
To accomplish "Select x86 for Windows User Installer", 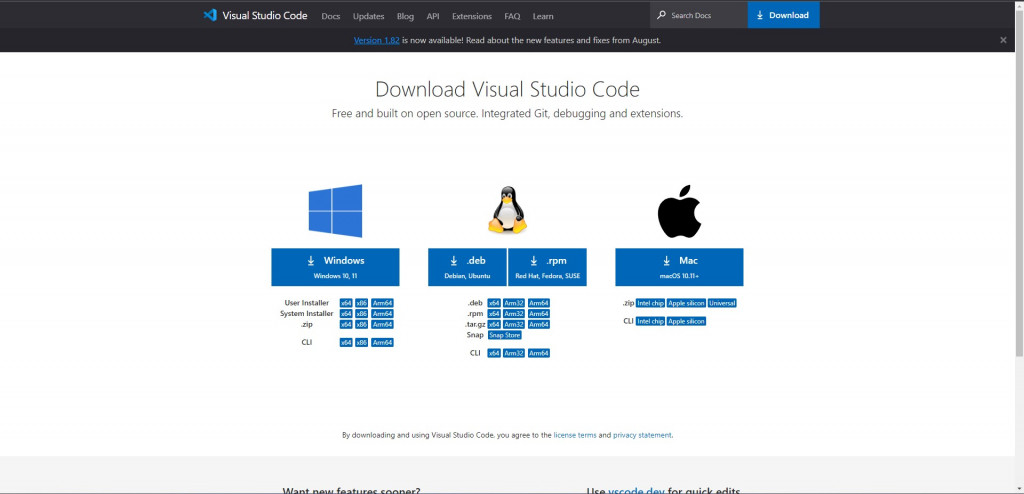I will click(362, 303).
